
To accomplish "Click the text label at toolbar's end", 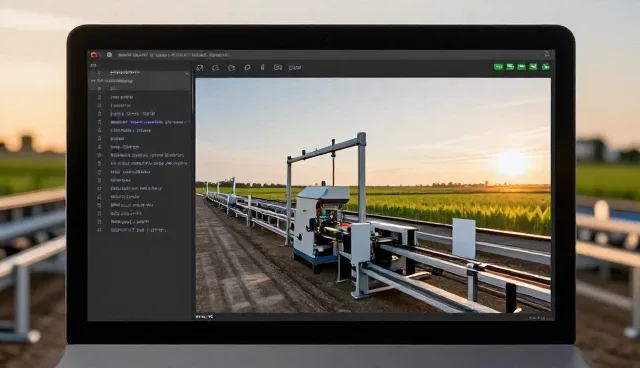I will tap(295, 68).
